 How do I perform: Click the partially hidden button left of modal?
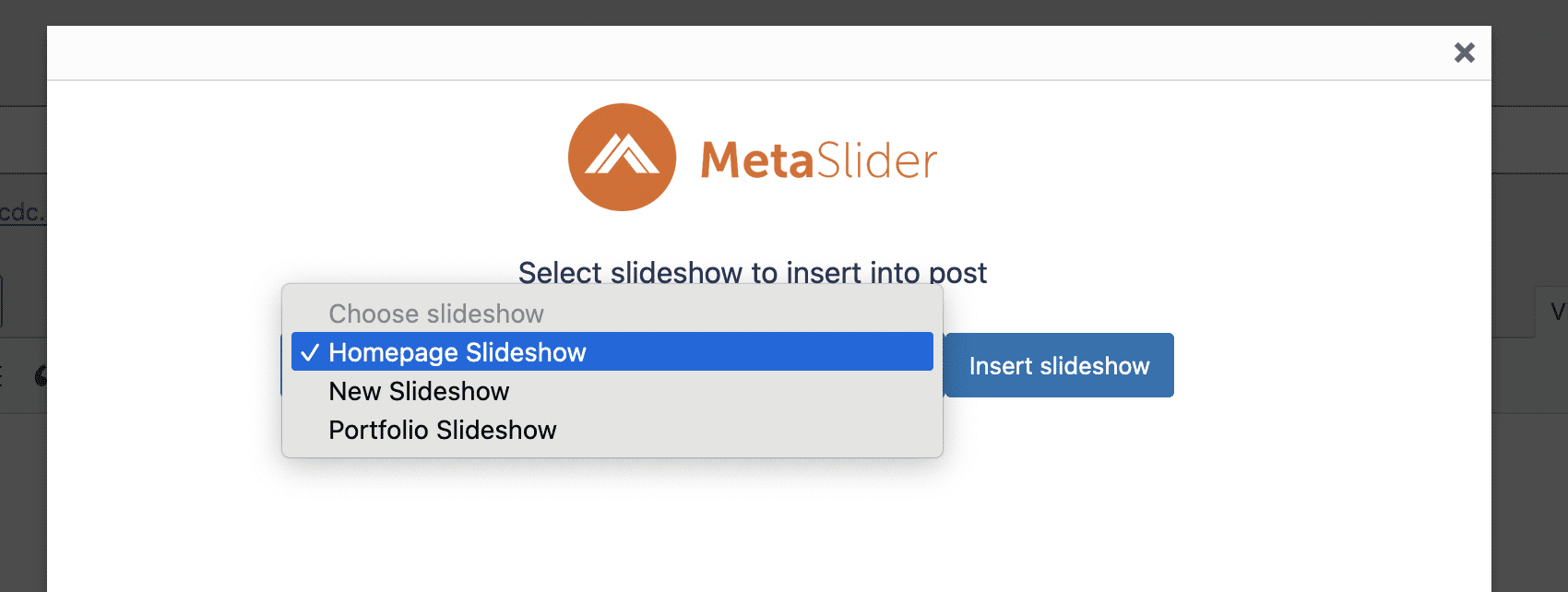(x=2, y=302)
